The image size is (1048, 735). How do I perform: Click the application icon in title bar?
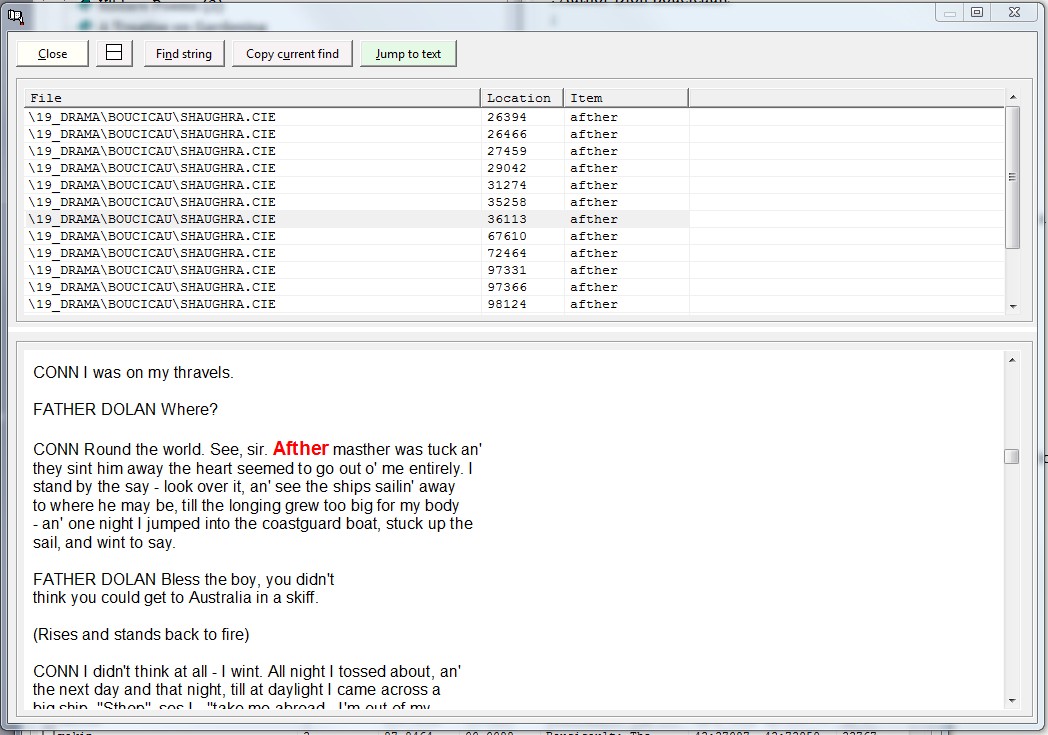pyautogui.click(x=15, y=15)
